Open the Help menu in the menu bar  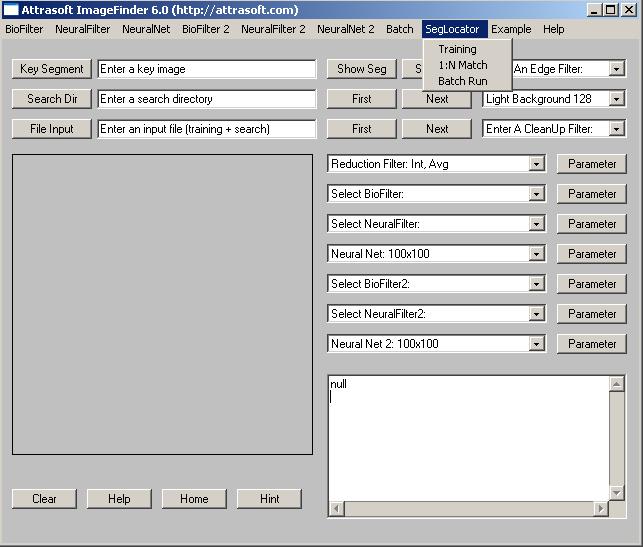[x=553, y=29]
